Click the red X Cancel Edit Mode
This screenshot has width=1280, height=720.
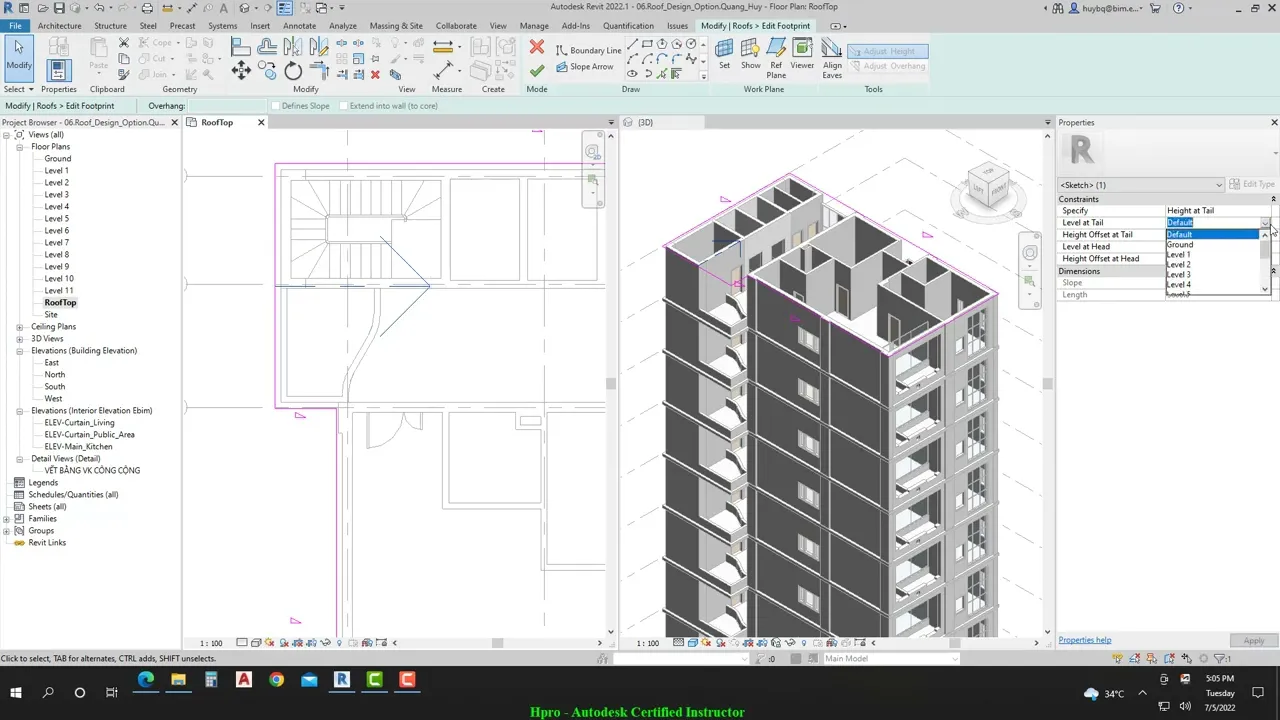(537, 47)
